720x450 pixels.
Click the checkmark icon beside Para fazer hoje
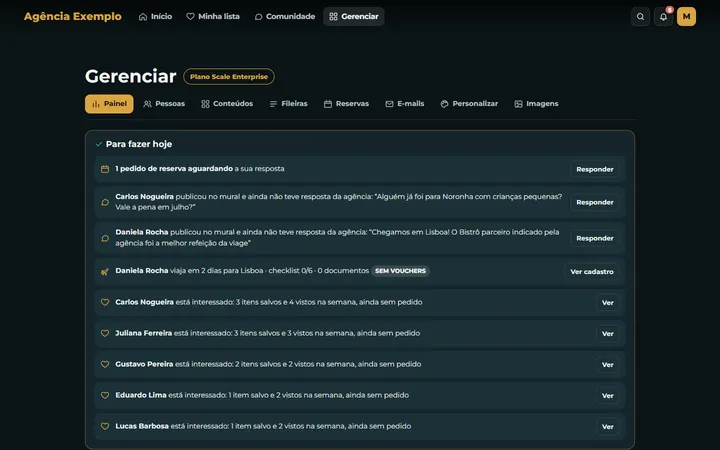pyautogui.click(x=98, y=144)
